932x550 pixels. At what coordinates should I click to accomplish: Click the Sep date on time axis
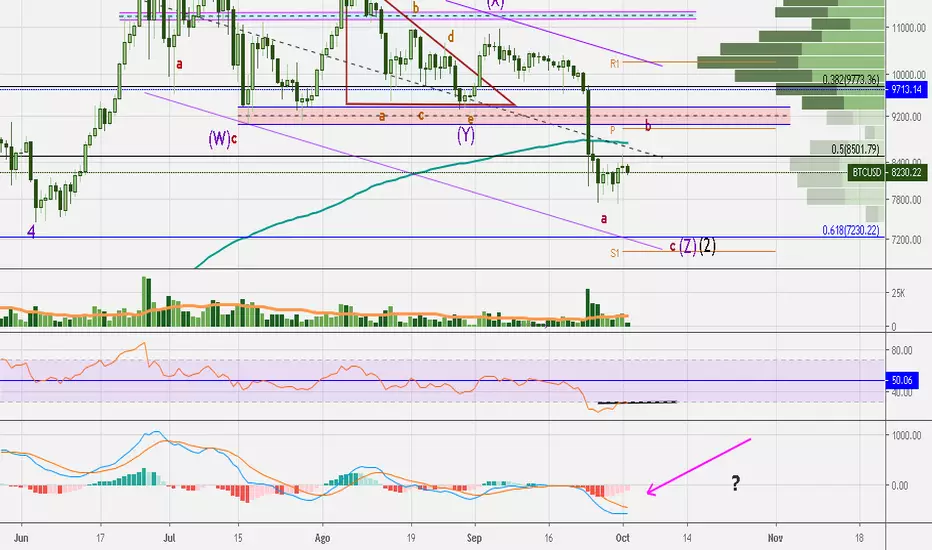click(x=474, y=538)
